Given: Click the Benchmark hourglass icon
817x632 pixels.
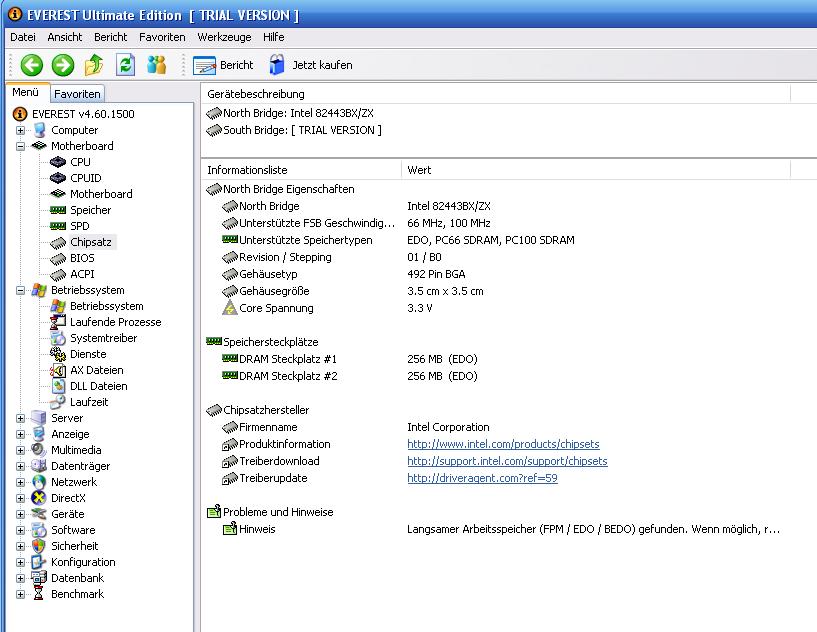Looking at the screenshot, I should coord(39,594).
